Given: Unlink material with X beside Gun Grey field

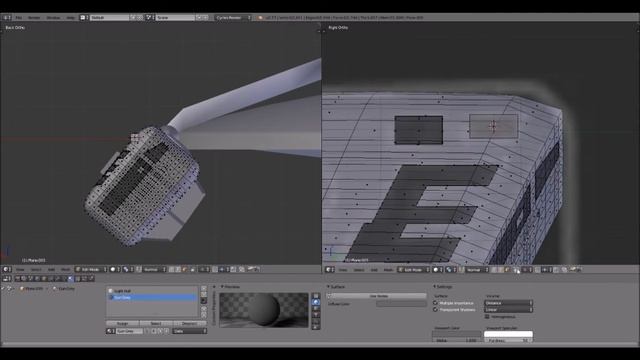Looking at the screenshot, I should pyautogui.click(x=167, y=331).
